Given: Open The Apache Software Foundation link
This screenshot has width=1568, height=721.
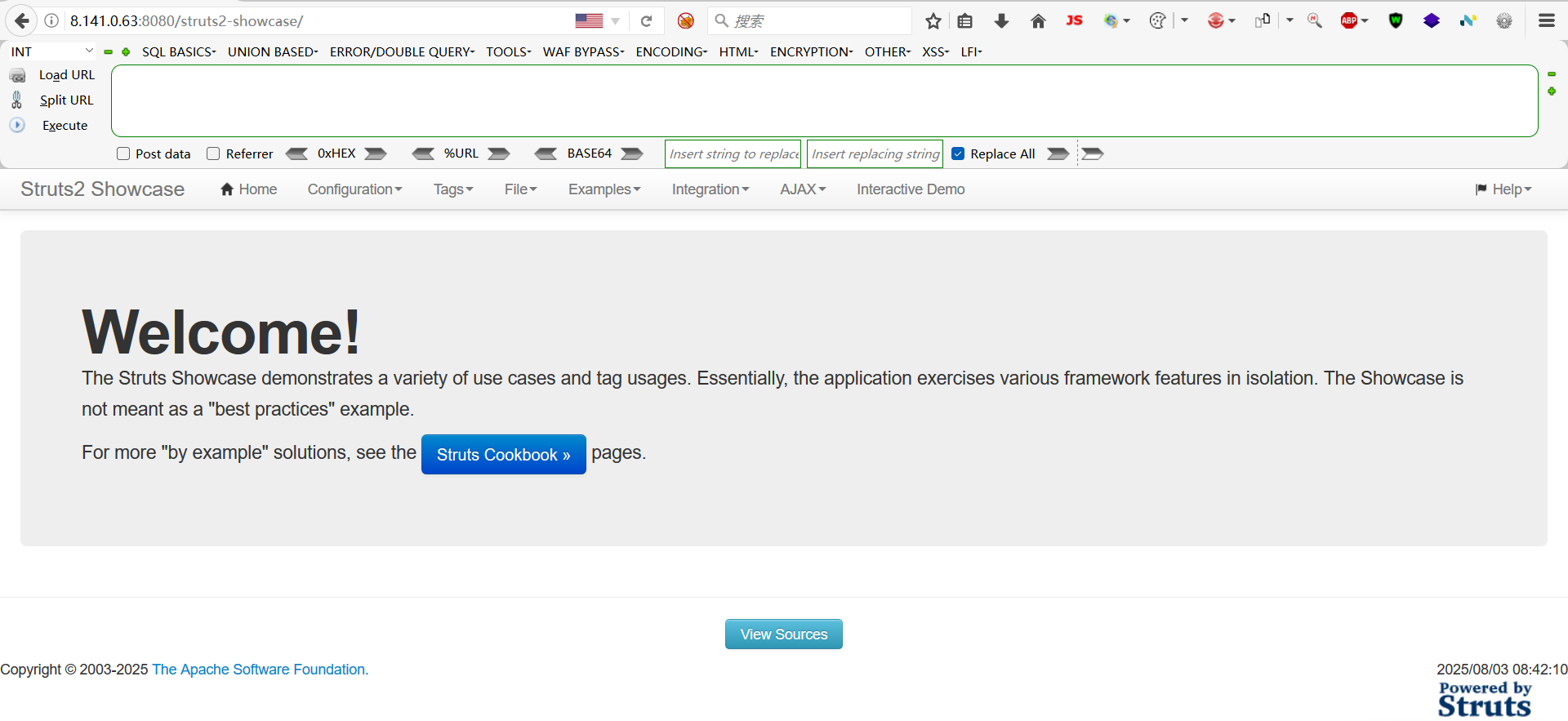Looking at the screenshot, I should coord(261,670).
